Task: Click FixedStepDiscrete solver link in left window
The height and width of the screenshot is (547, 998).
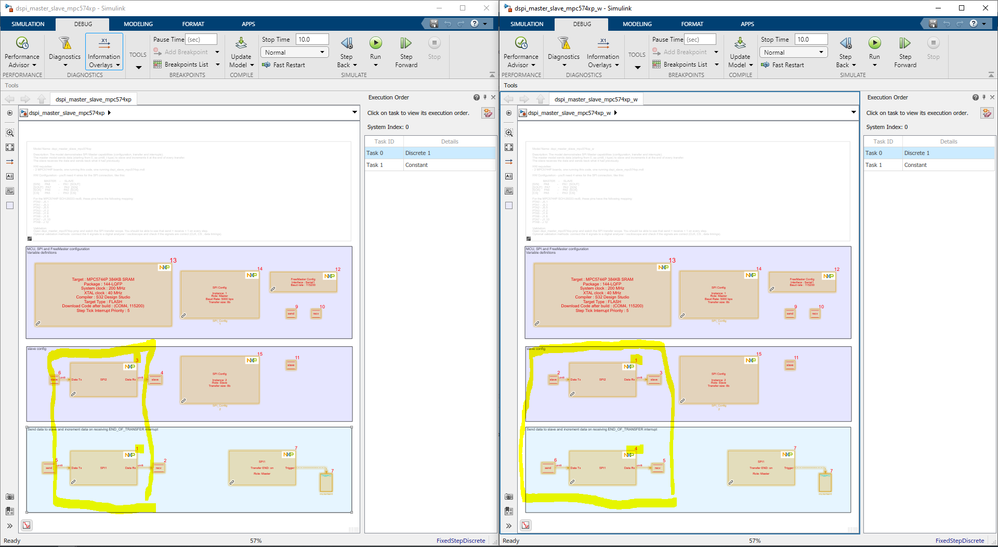Action: click(x=460, y=541)
